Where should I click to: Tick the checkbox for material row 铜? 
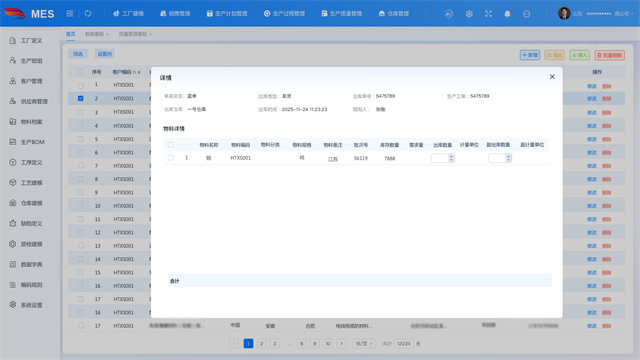171,158
